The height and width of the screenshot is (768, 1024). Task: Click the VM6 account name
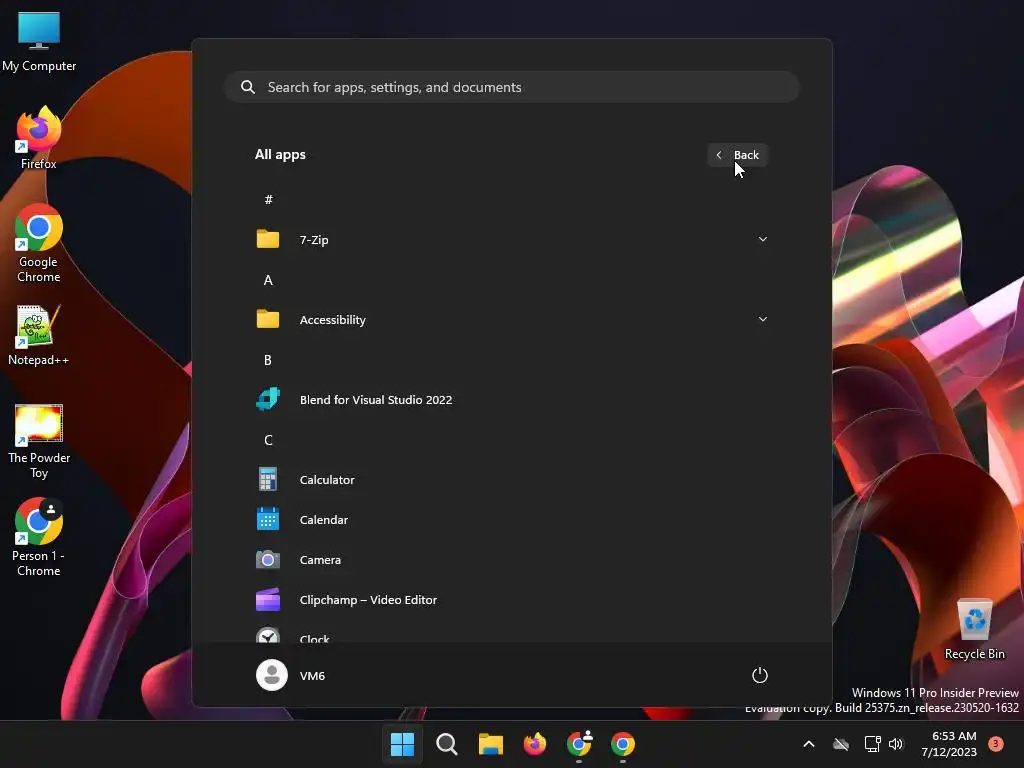point(312,676)
